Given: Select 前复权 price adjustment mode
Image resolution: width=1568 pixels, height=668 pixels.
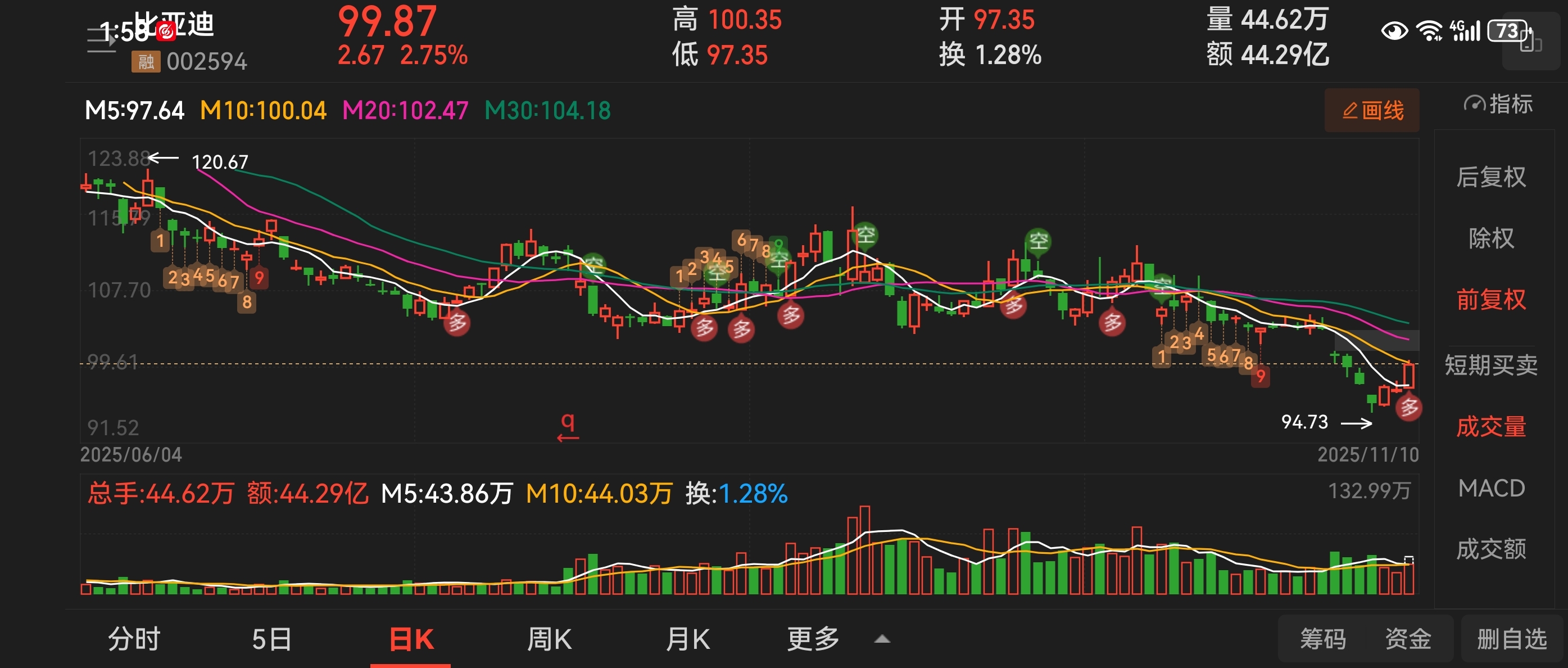Looking at the screenshot, I should click(1490, 300).
